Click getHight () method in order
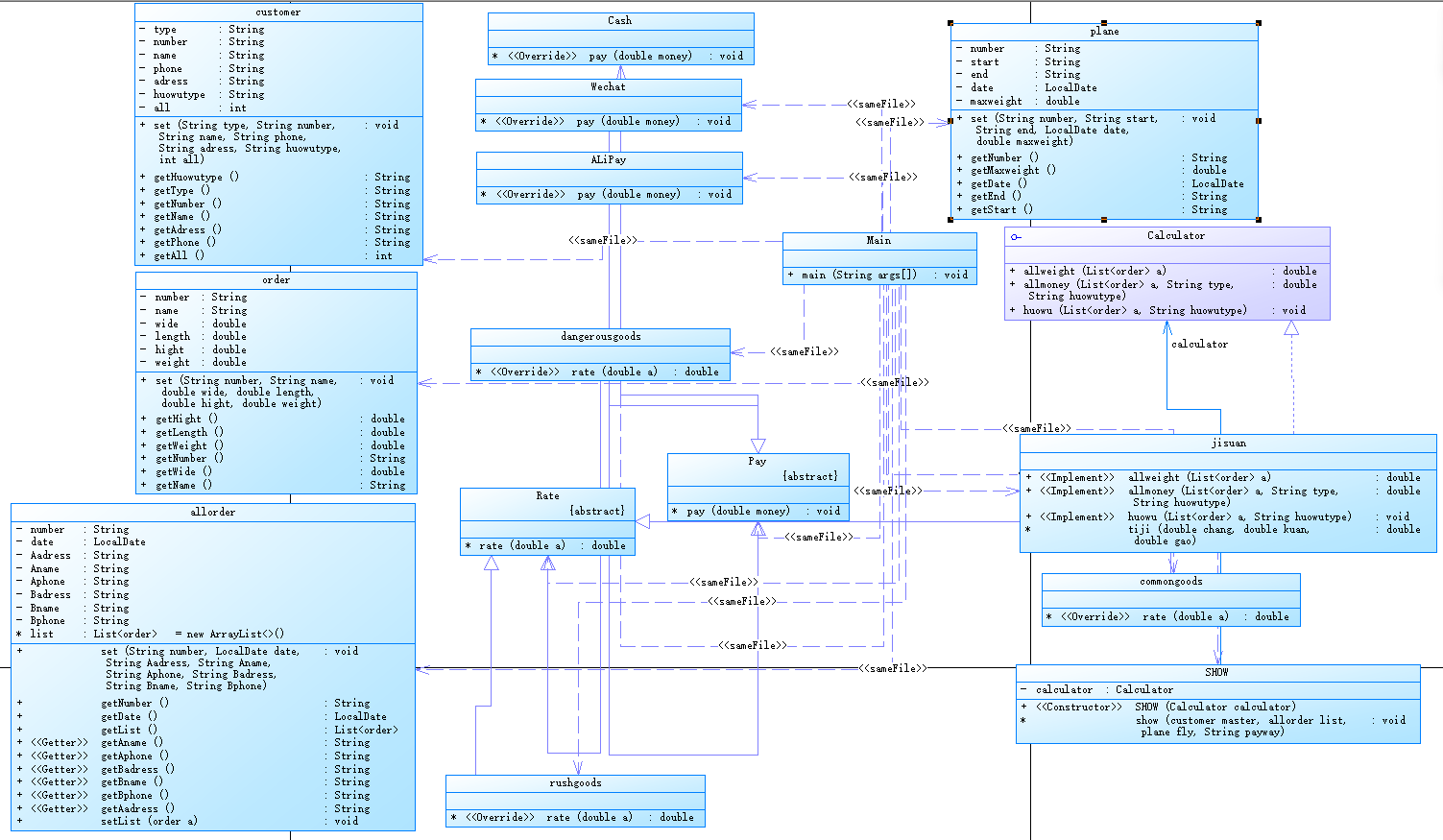This screenshot has width=1443, height=840. click(x=274, y=419)
